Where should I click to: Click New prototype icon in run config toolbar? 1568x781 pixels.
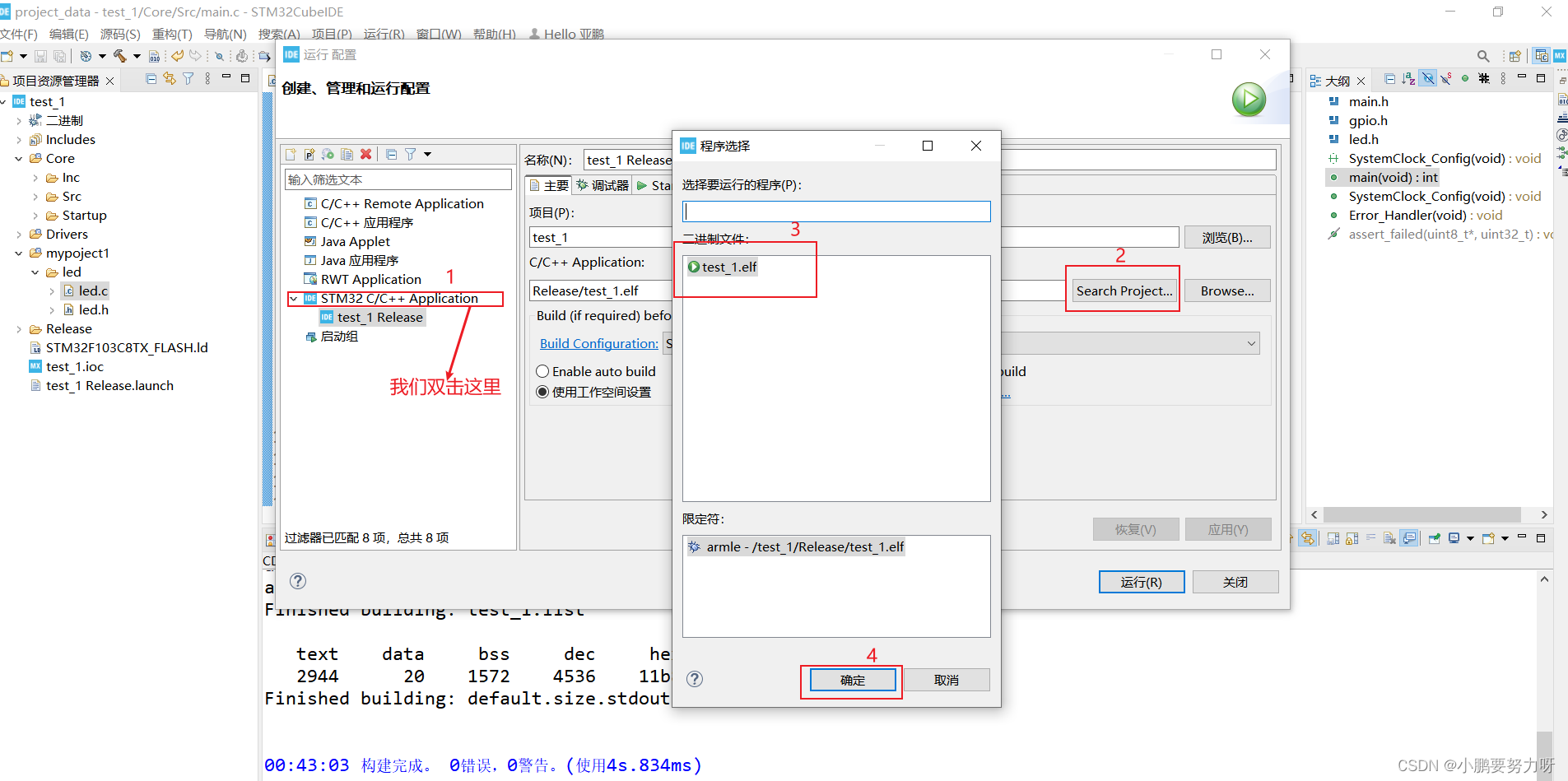pyautogui.click(x=309, y=154)
